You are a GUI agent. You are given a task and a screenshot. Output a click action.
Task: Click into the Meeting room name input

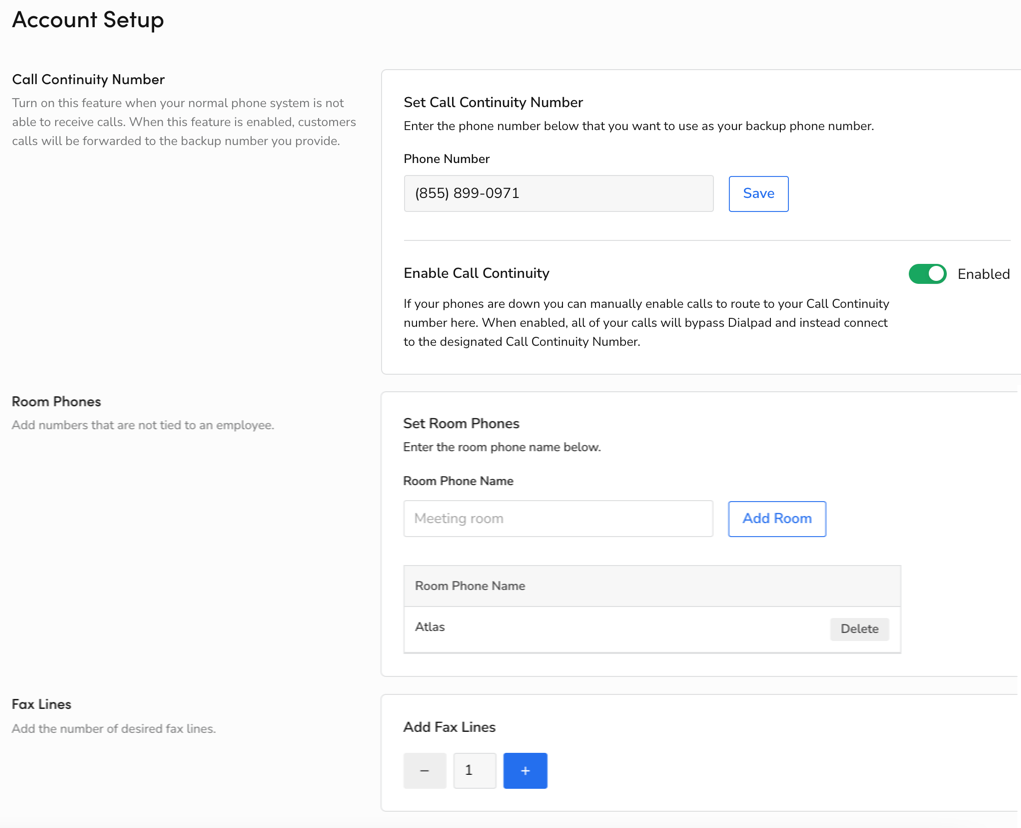point(558,519)
